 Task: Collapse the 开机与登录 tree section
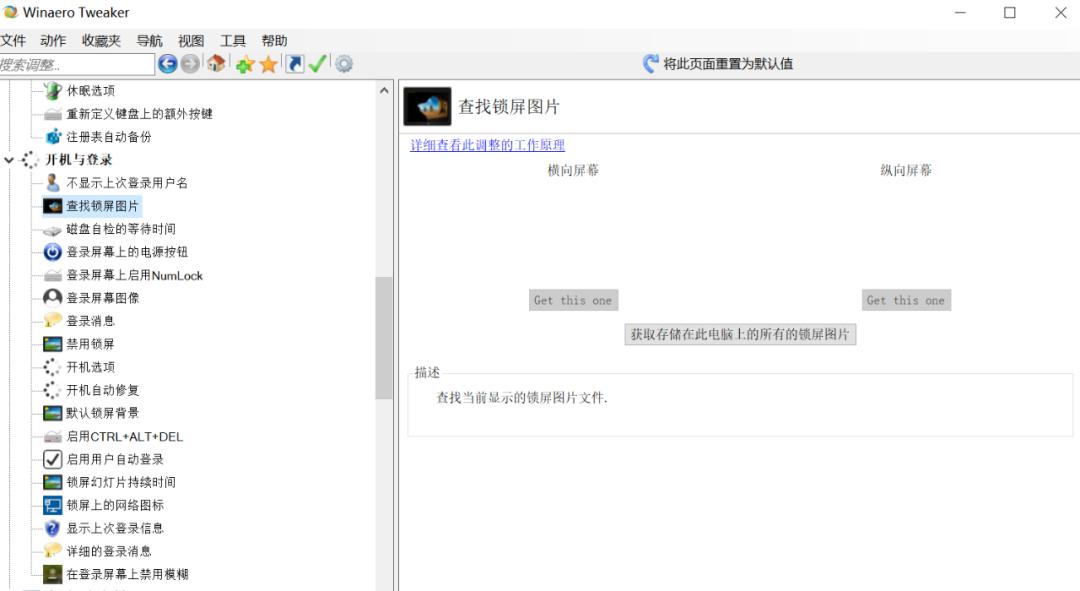tap(9, 159)
